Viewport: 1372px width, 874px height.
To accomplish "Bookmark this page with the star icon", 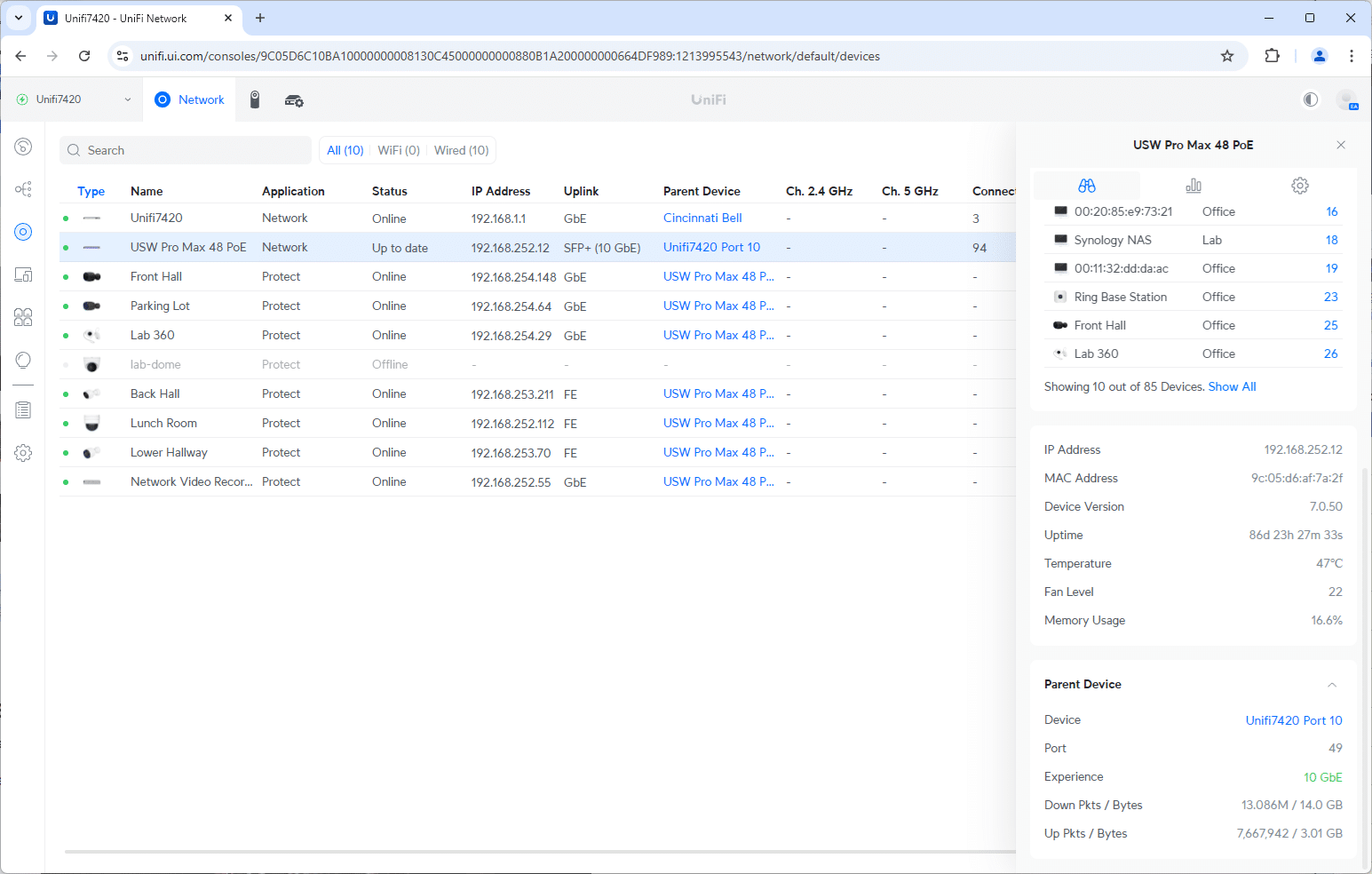I will click(1227, 56).
